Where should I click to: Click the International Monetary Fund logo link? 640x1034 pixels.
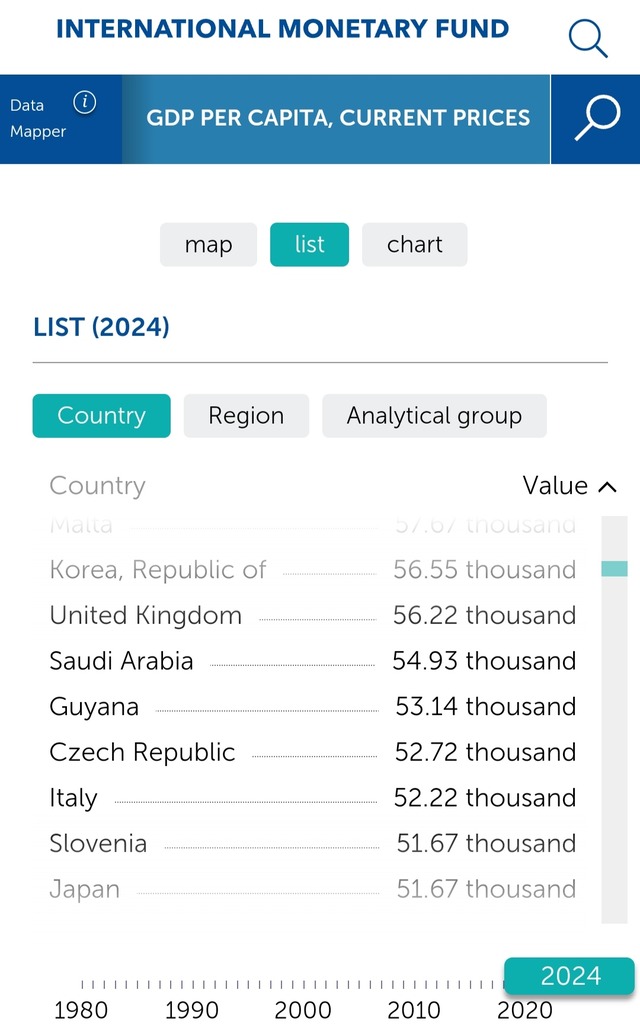[282, 29]
